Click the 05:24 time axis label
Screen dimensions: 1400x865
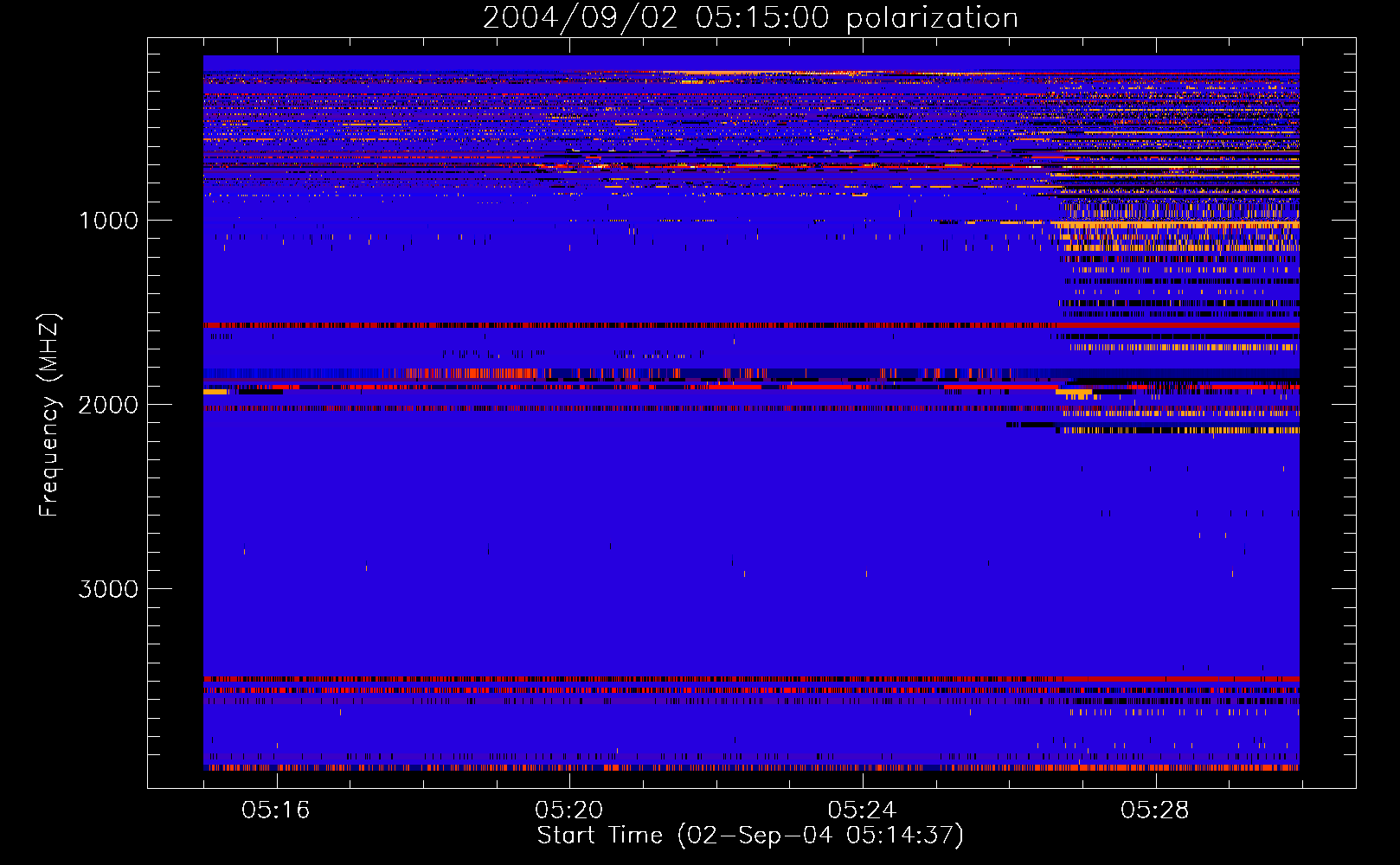(862, 811)
